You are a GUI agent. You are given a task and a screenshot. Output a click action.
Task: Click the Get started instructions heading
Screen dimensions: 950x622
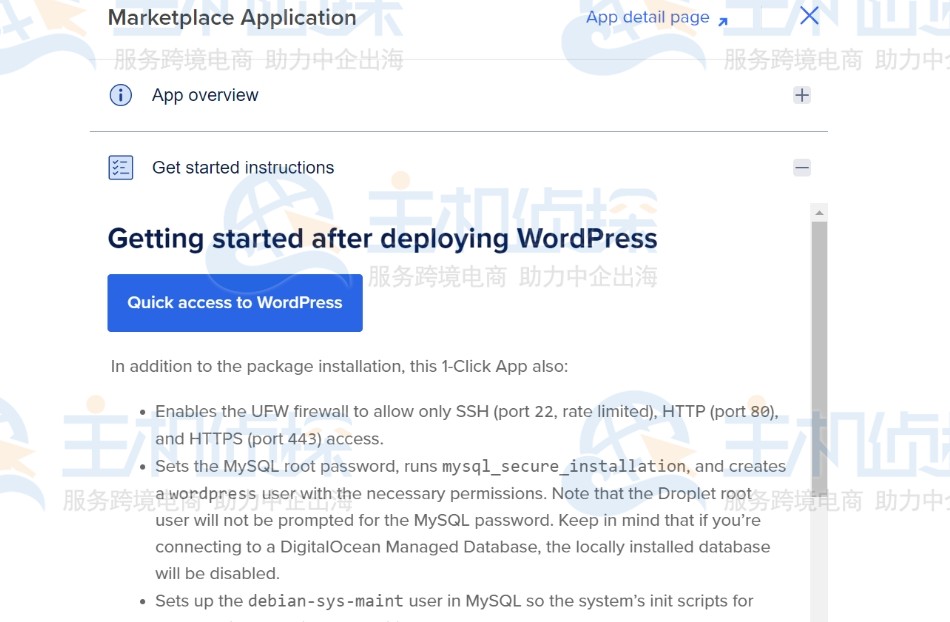243,168
